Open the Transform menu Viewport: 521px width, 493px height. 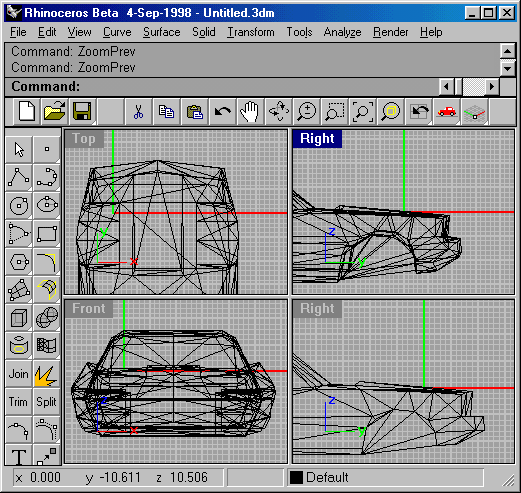(251, 32)
